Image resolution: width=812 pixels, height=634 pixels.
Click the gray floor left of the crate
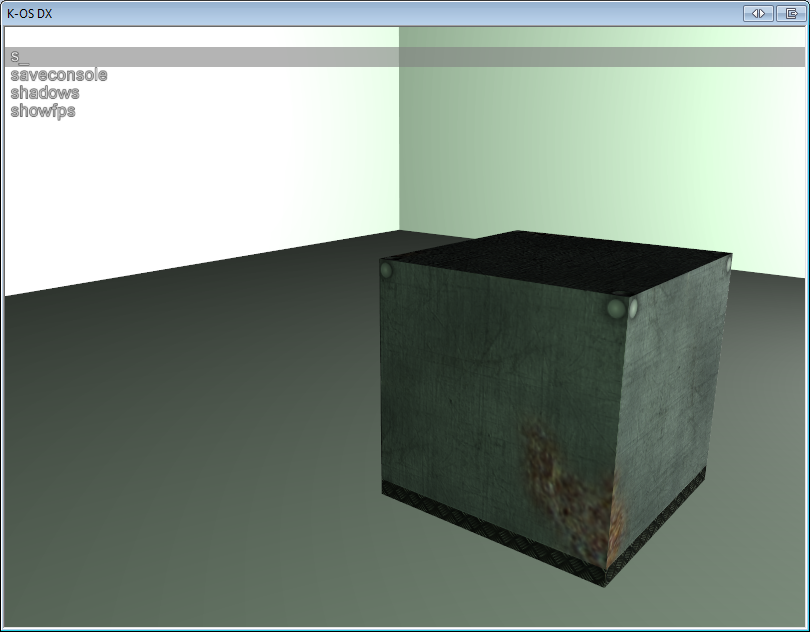click(180, 450)
